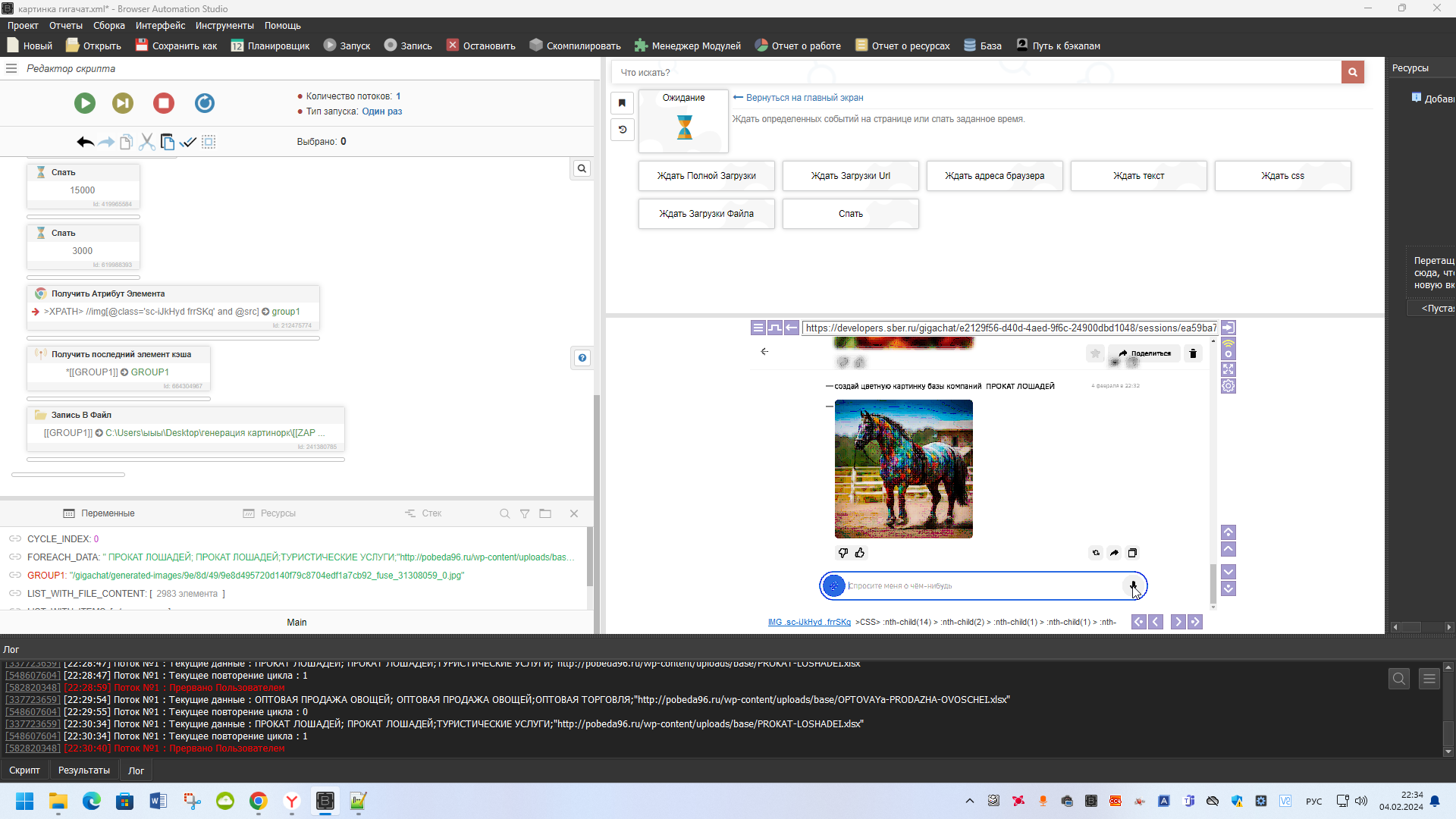
Task: Toggle the favorite star in the chat
Action: coord(1095,353)
